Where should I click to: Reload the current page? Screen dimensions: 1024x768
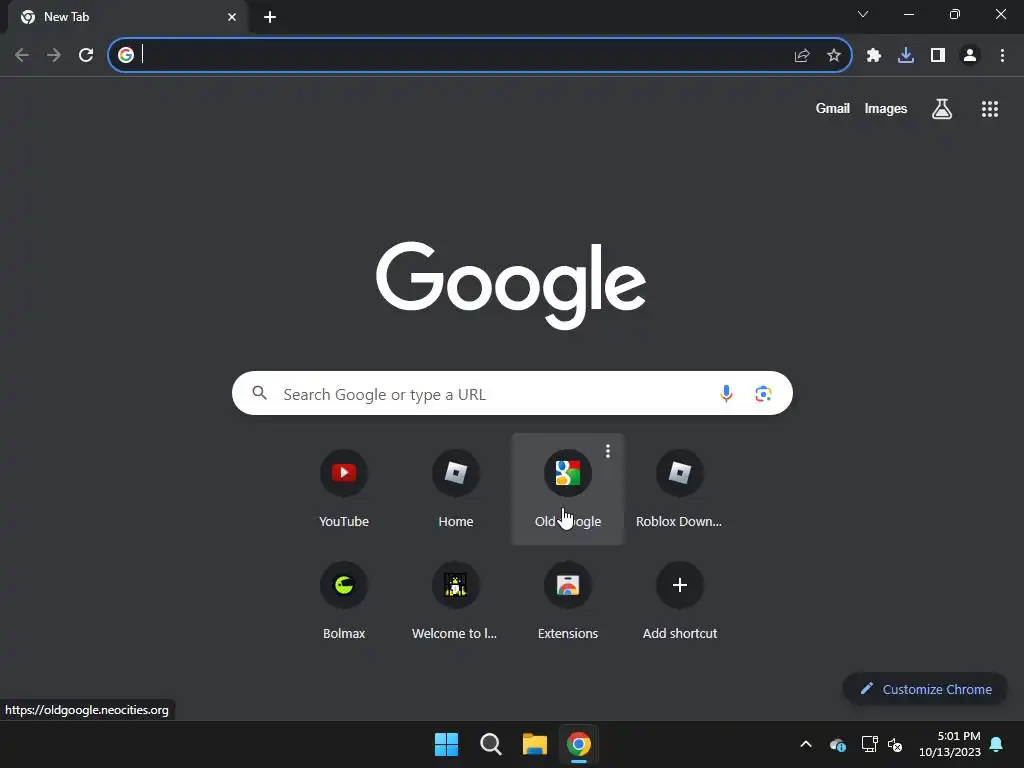coord(86,55)
